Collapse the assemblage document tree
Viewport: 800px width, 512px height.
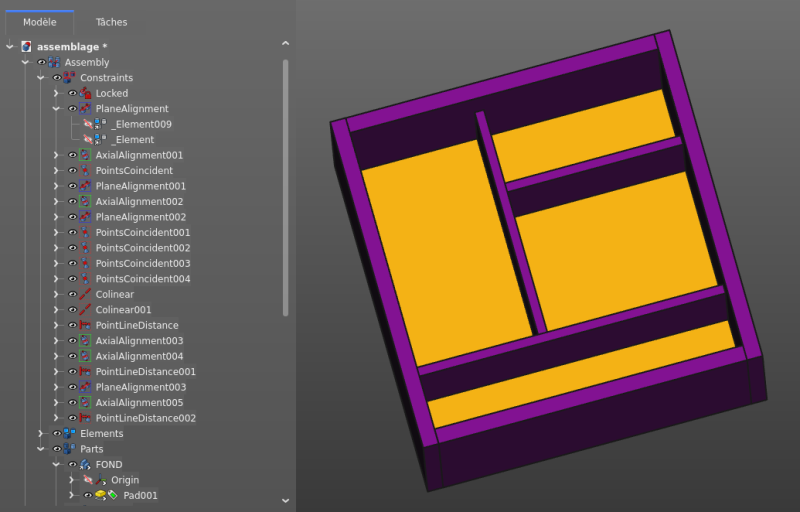tap(10, 46)
